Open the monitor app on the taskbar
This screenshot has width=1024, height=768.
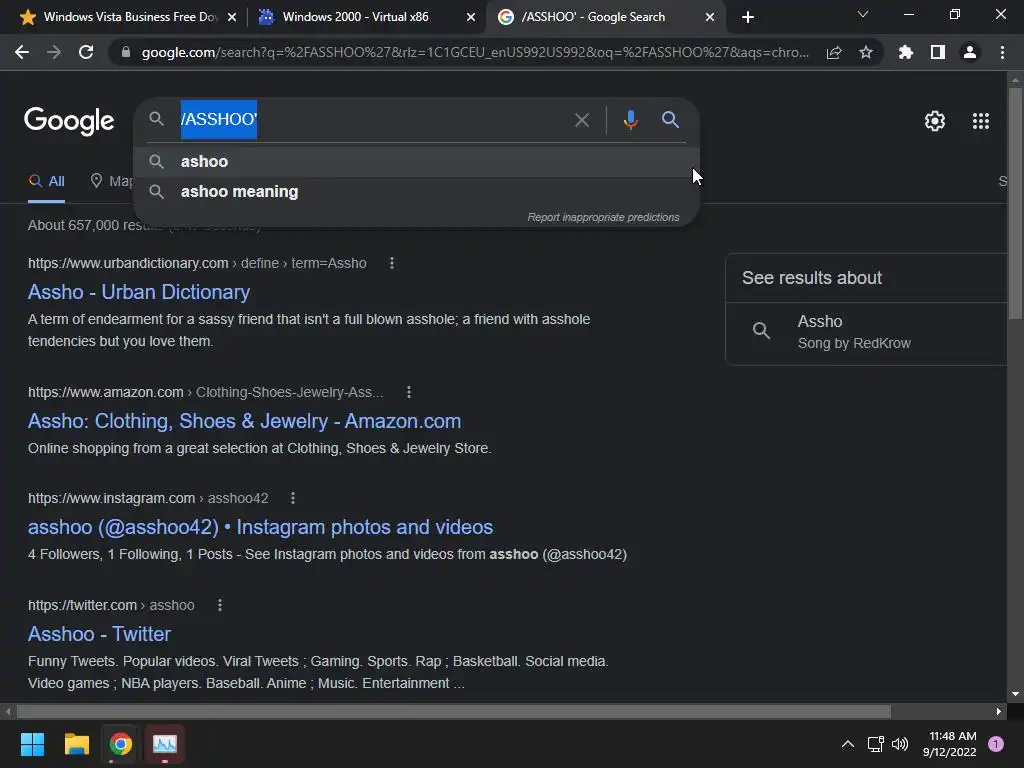[x=165, y=744]
